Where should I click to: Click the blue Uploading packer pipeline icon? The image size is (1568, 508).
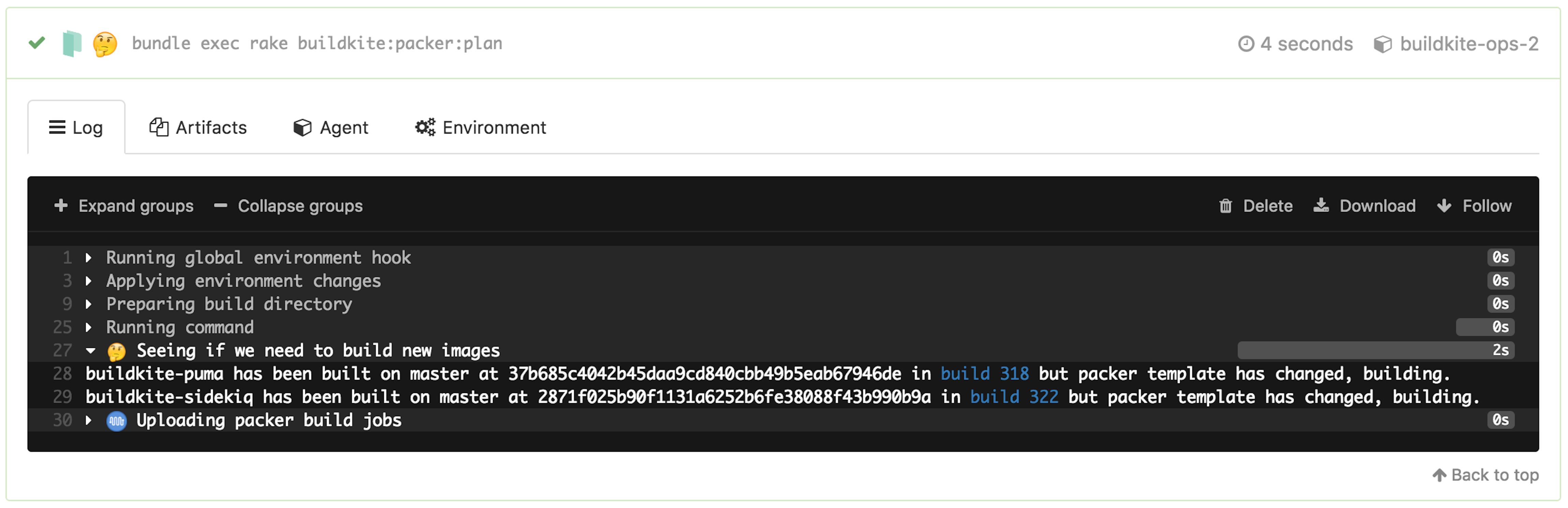click(x=116, y=421)
